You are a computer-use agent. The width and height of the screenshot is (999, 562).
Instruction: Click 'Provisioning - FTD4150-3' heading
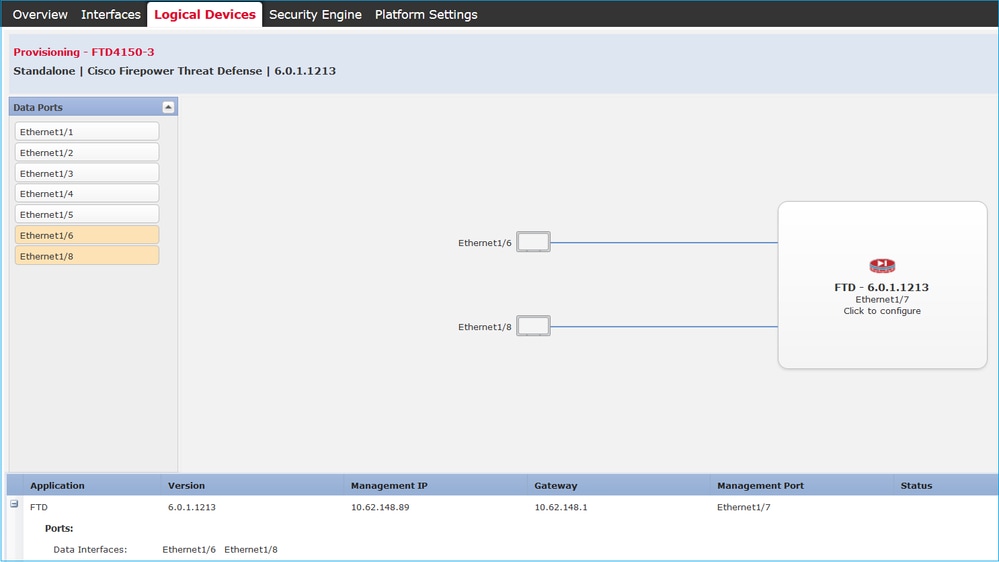pyautogui.click(x=83, y=52)
